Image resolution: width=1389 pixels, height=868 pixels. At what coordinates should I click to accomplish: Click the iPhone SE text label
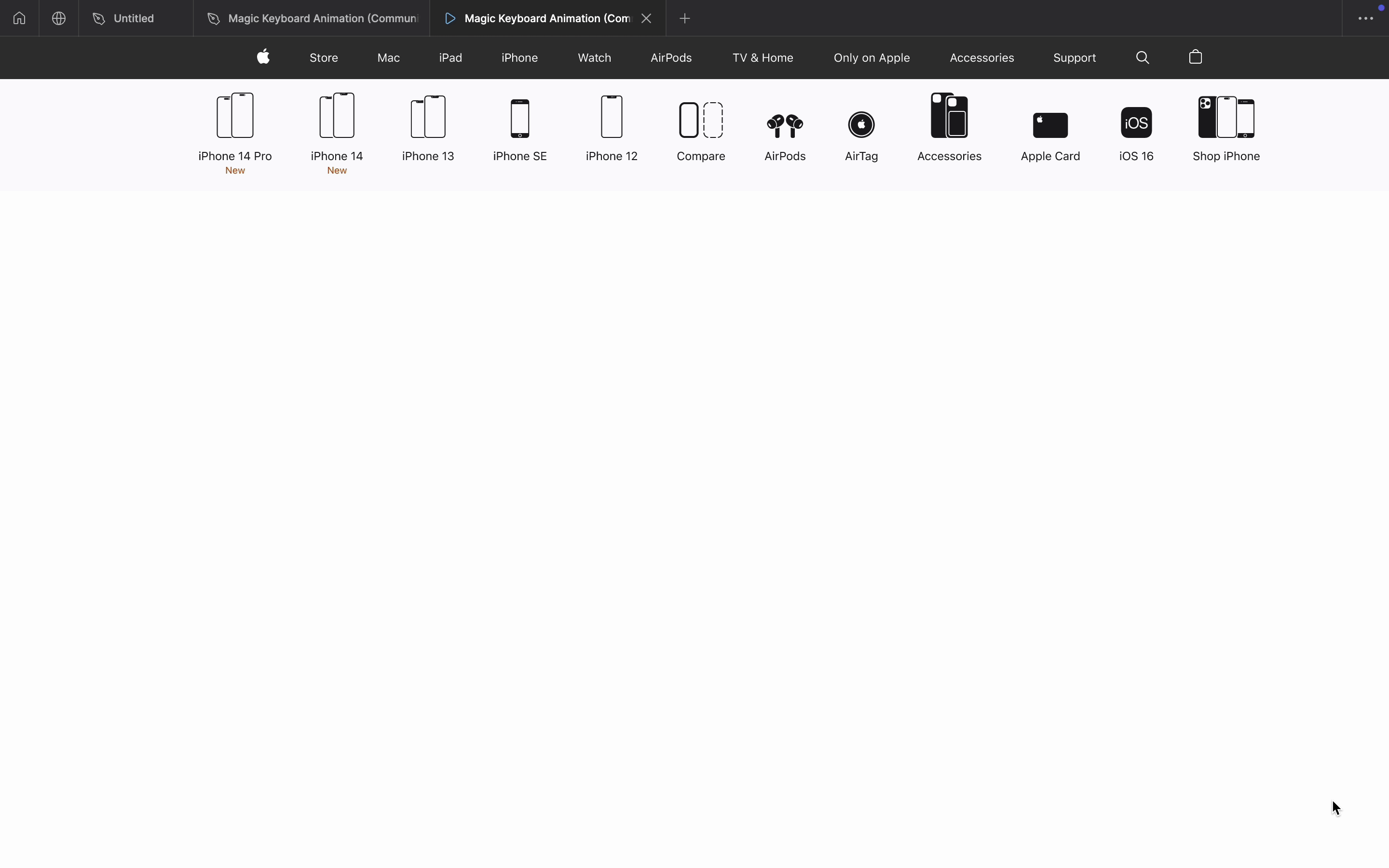(x=520, y=156)
